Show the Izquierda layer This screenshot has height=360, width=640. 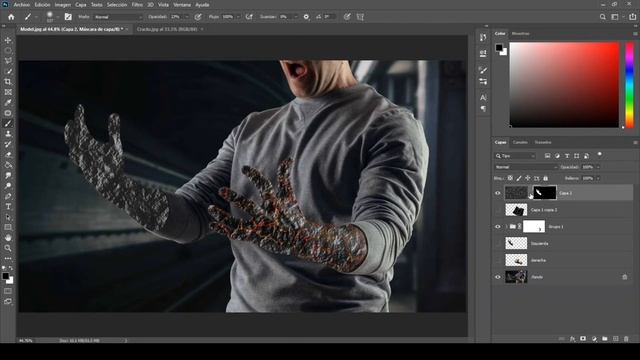point(498,243)
